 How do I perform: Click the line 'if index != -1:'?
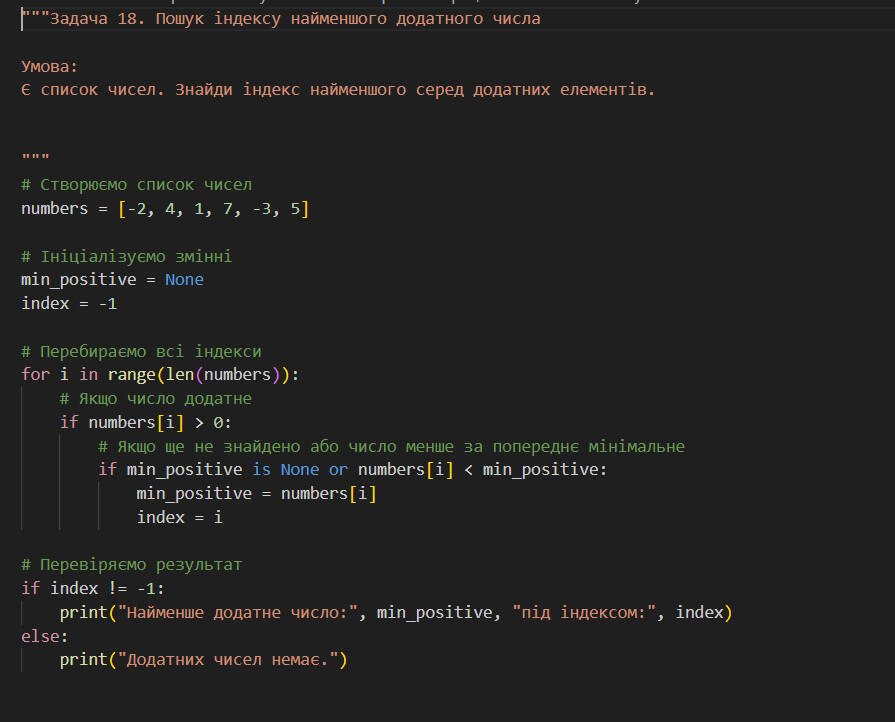tap(92, 588)
